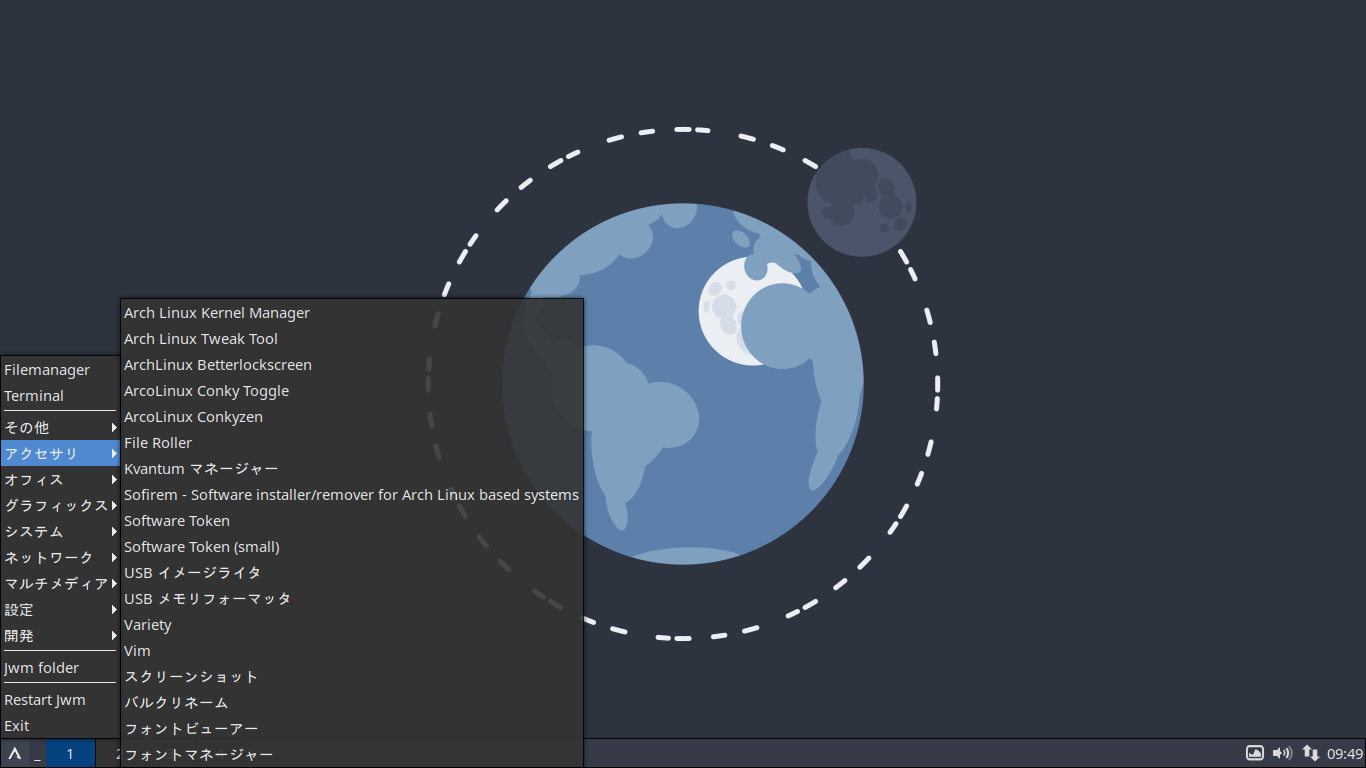Open the network up-down arrows tray icon
Image resolution: width=1366 pixels, height=768 pixels.
[1310, 753]
